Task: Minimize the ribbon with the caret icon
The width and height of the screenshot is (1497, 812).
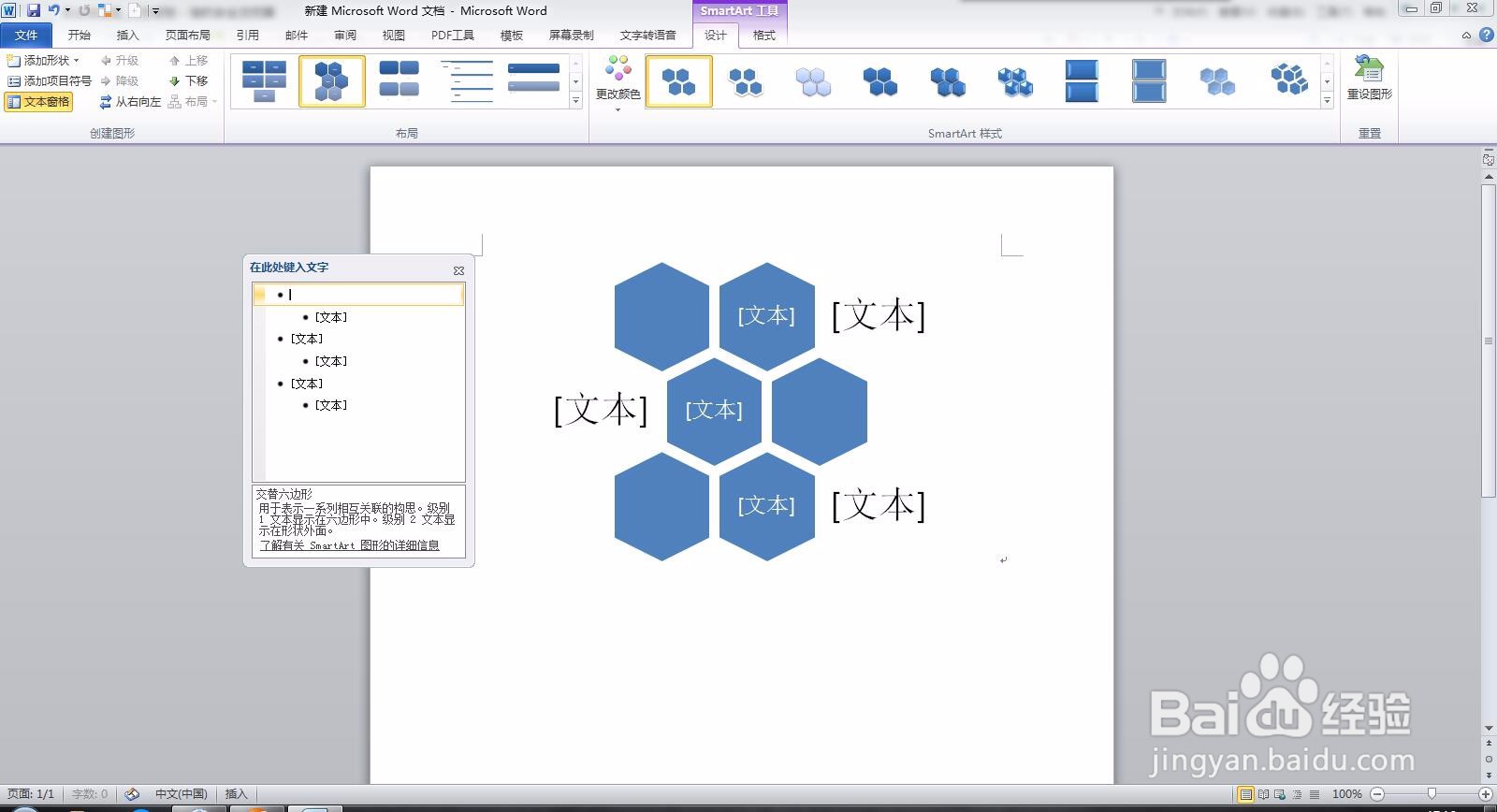Action: click(x=1466, y=36)
